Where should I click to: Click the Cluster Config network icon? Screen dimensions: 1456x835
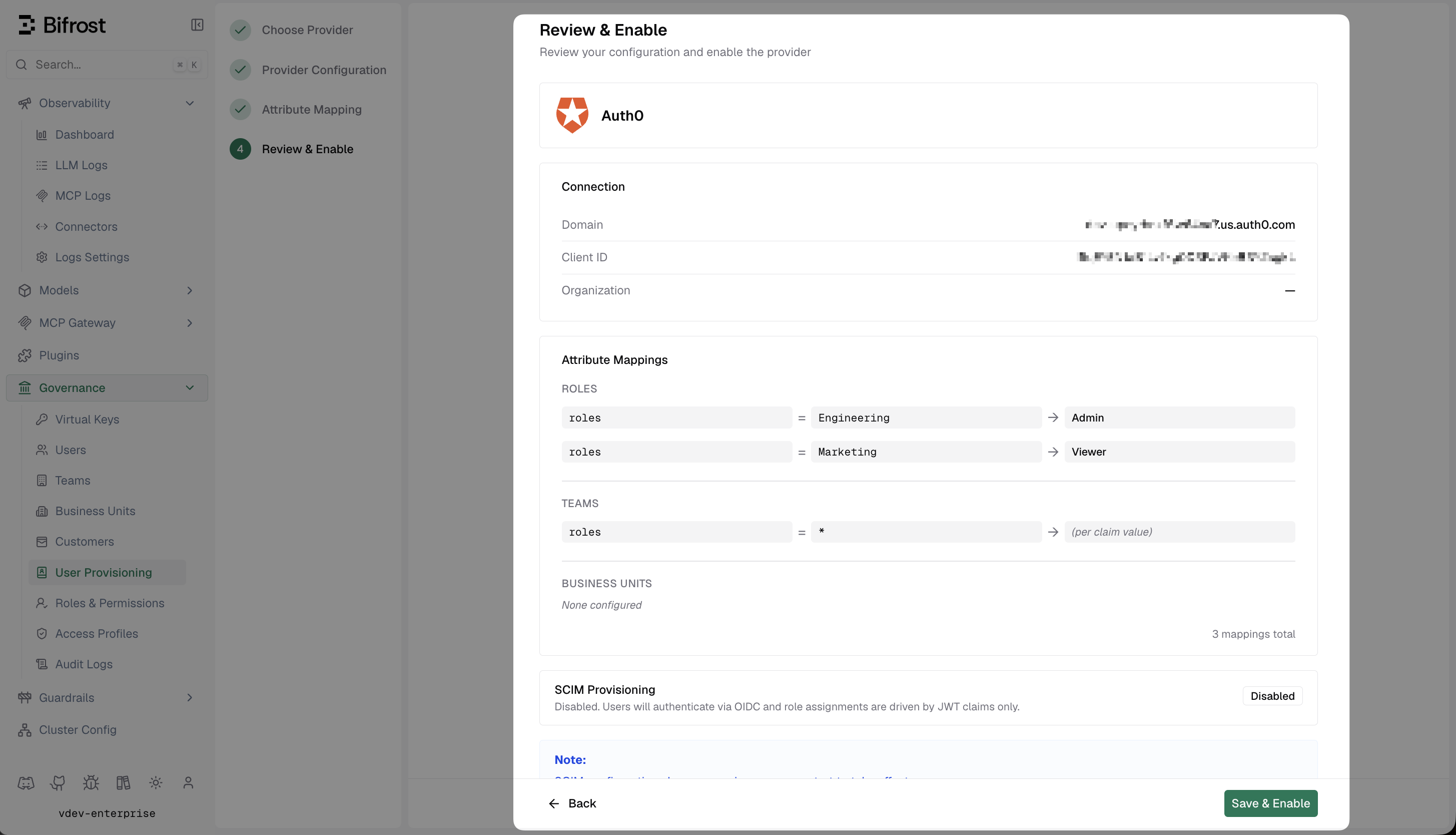click(x=25, y=730)
